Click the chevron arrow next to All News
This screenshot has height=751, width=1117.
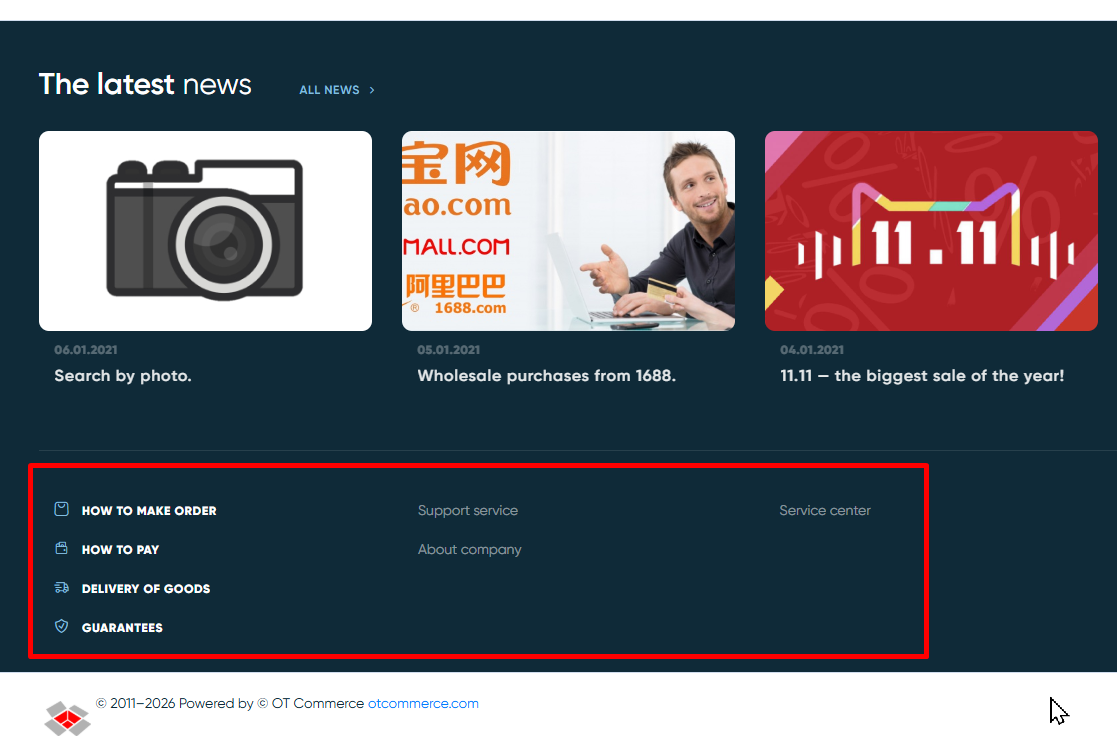(x=372, y=90)
